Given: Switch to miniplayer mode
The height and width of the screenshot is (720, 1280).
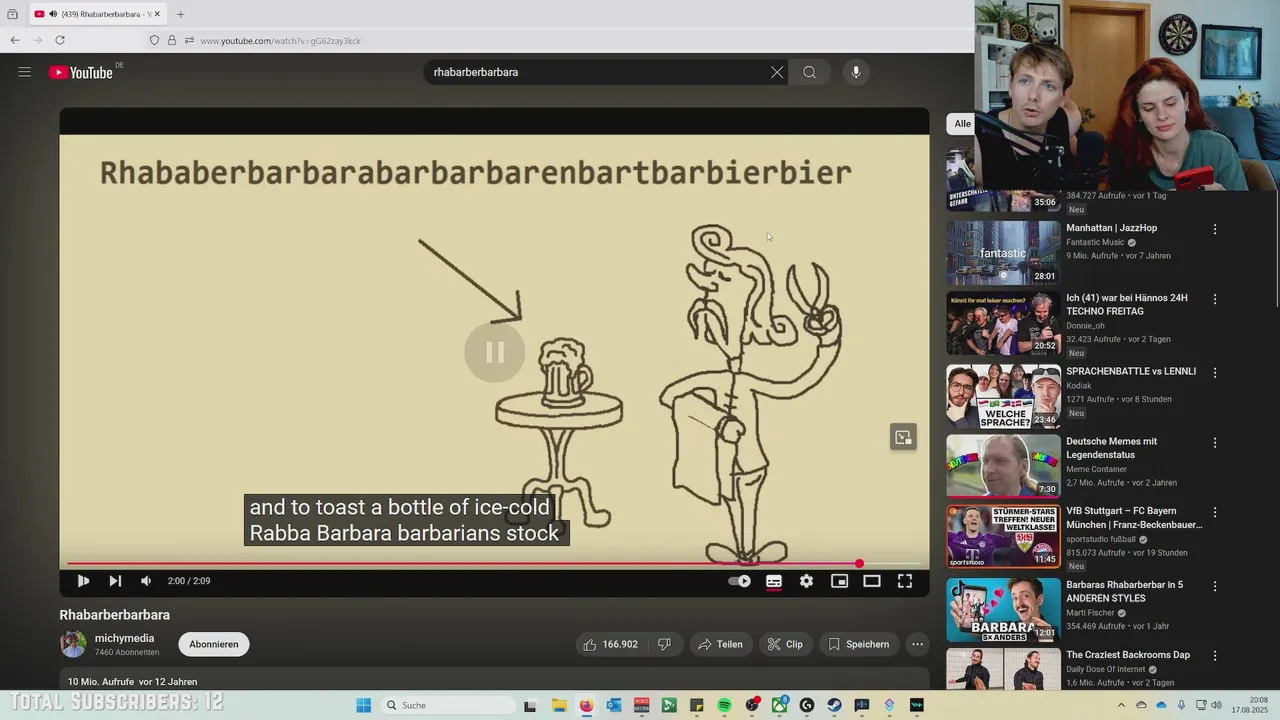Looking at the screenshot, I should coord(840,581).
